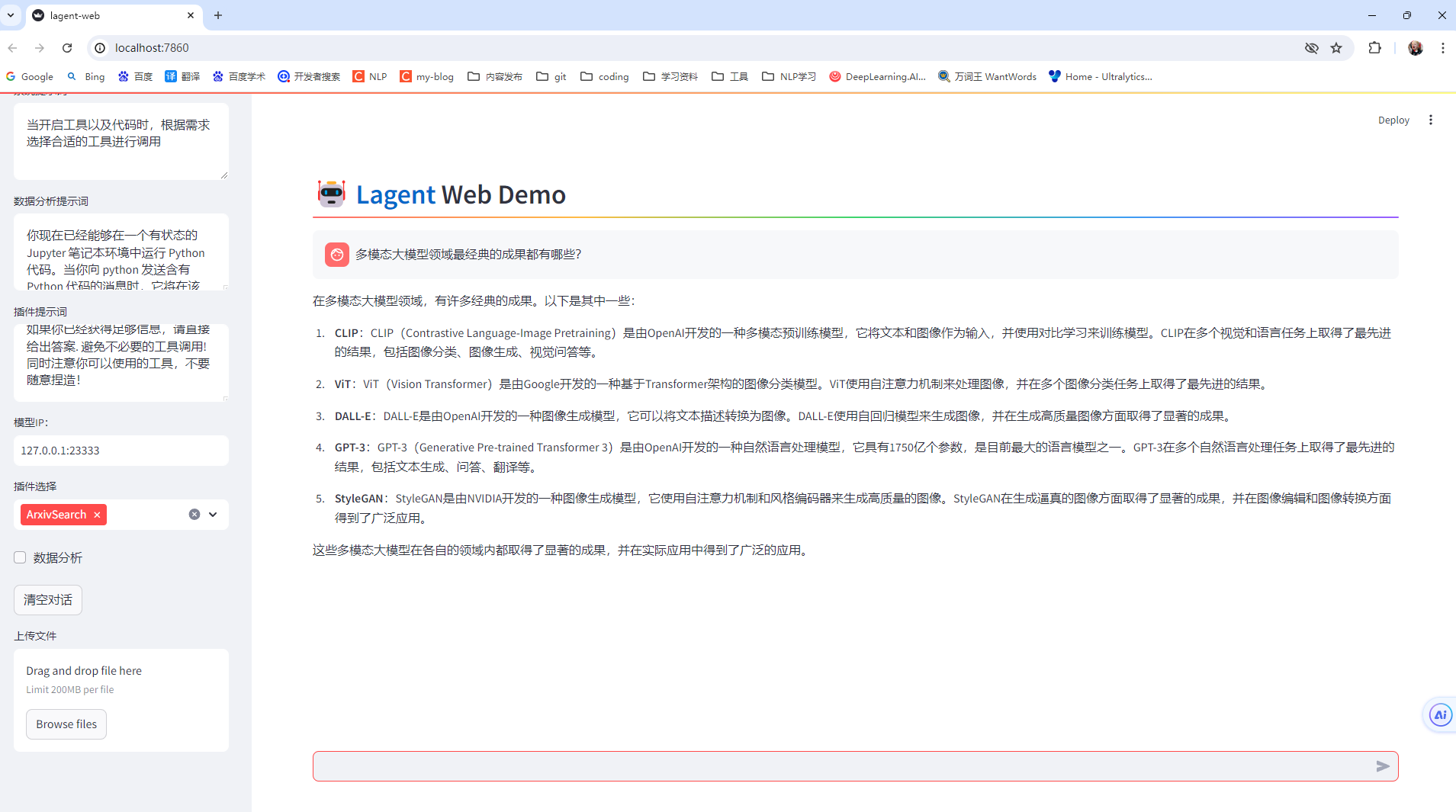Image resolution: width=1456 pixels, height=812 pixels.
Task: Click the 清空对话 button
Action: point(48,600)
